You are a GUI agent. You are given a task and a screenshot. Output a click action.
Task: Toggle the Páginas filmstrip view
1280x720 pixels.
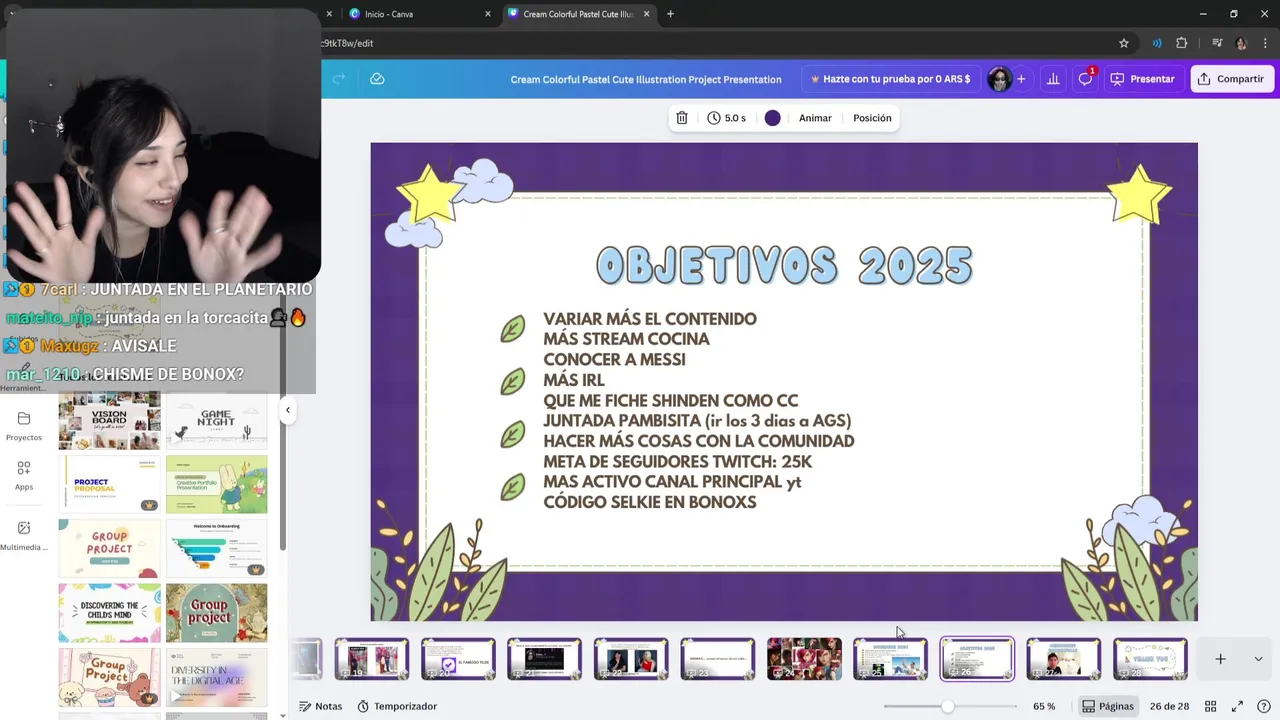[x=1107, y=706]
